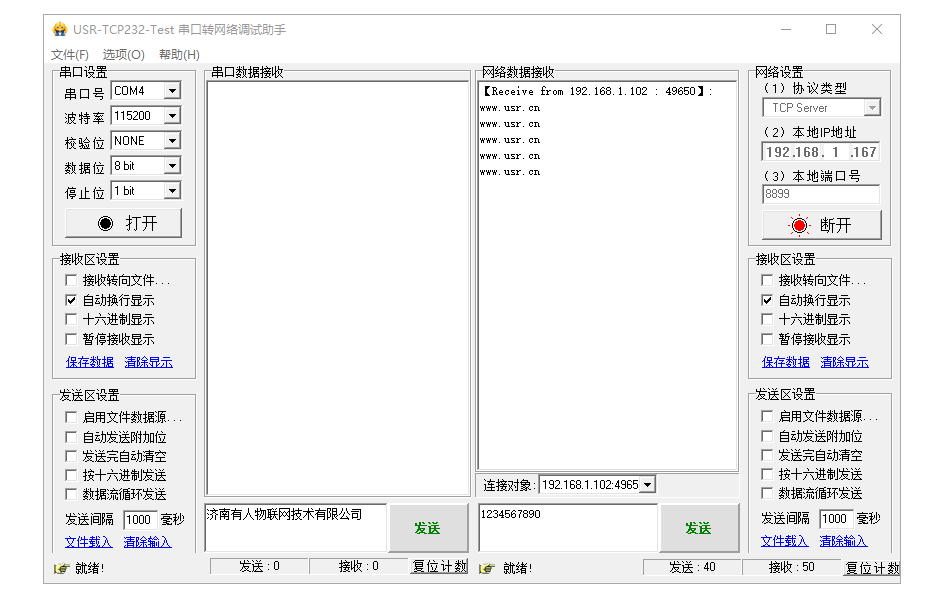Click the network send box containing 1234567890

point(567,527)
